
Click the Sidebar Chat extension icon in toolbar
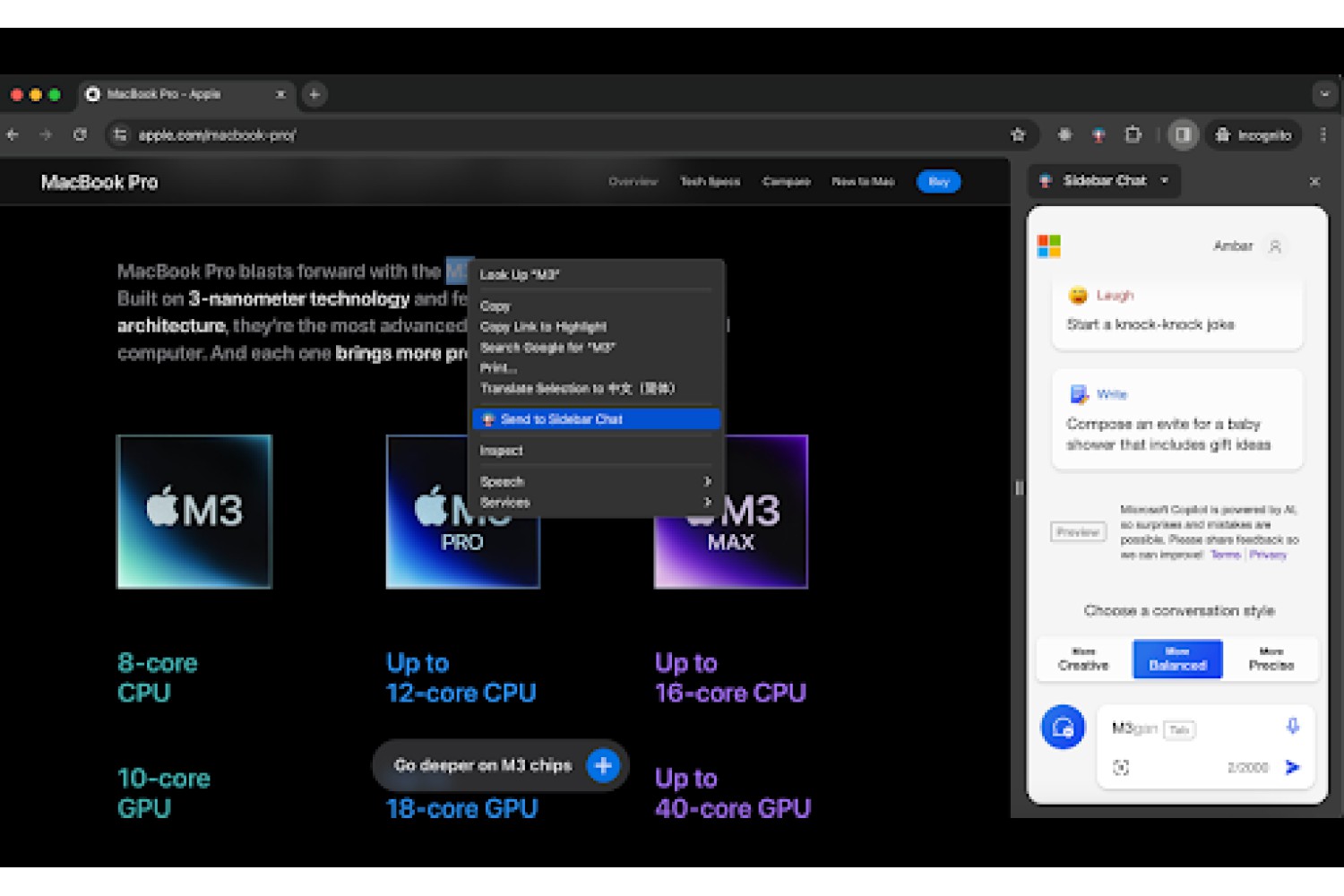[x=1098, y=134]
